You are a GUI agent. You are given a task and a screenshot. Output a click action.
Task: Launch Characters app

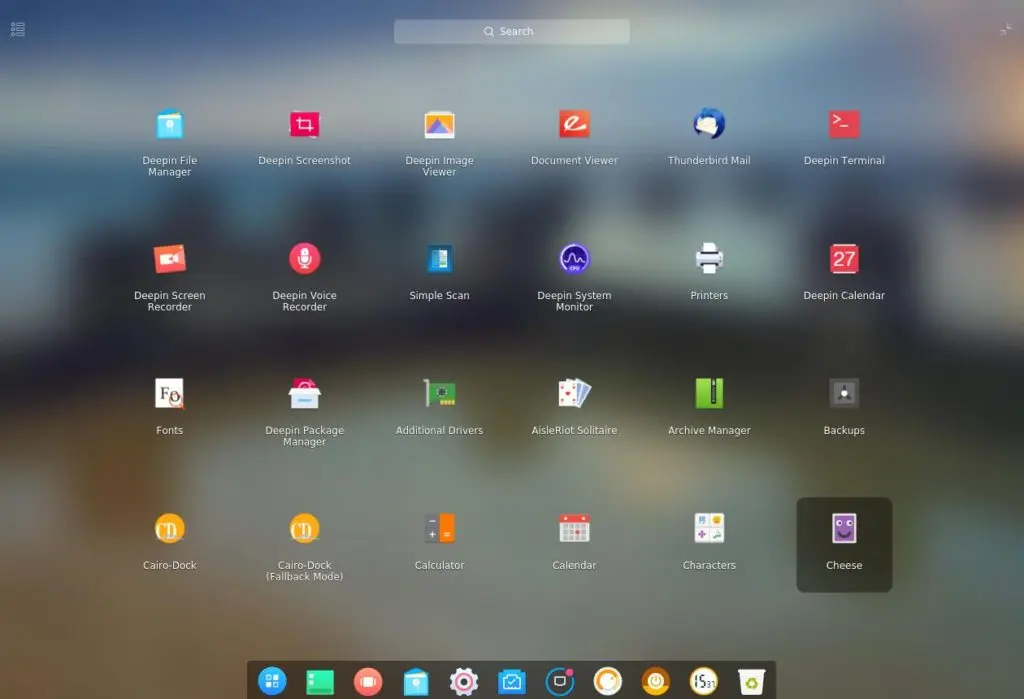(709, 529)
